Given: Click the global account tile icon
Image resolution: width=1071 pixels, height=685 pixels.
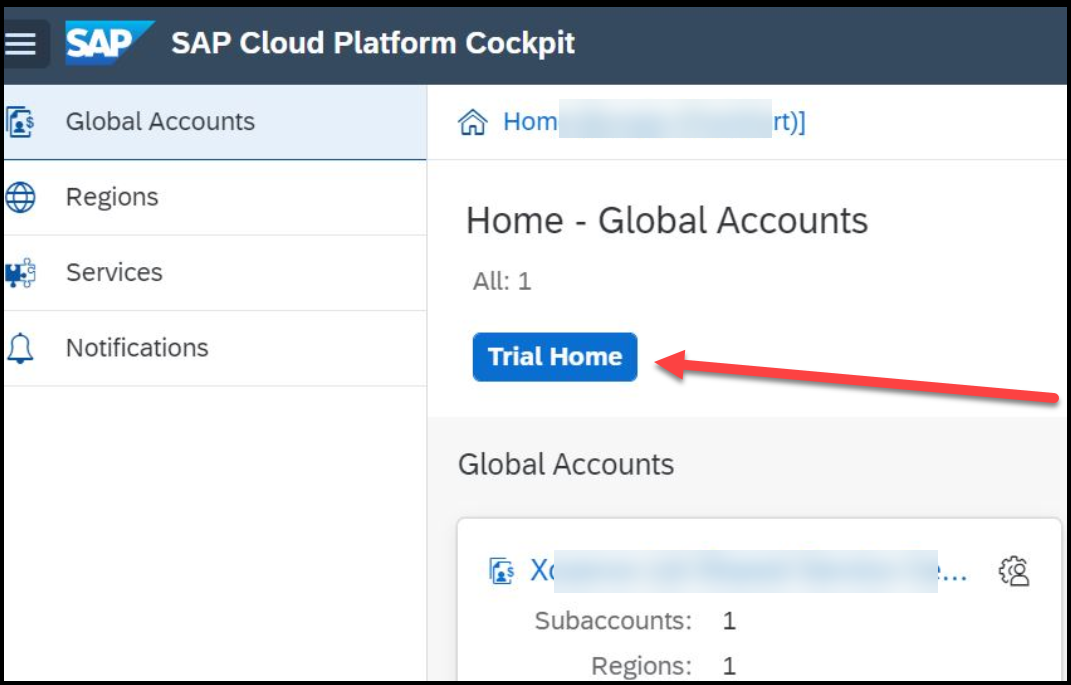Looking at the screenshot, I should click(x=502, y=571).
